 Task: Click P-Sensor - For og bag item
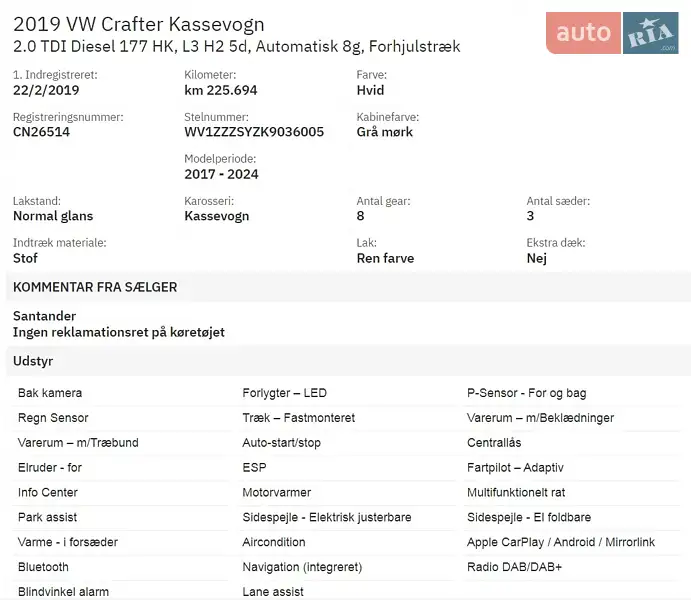pyautogui.click(x=526, y=393)
